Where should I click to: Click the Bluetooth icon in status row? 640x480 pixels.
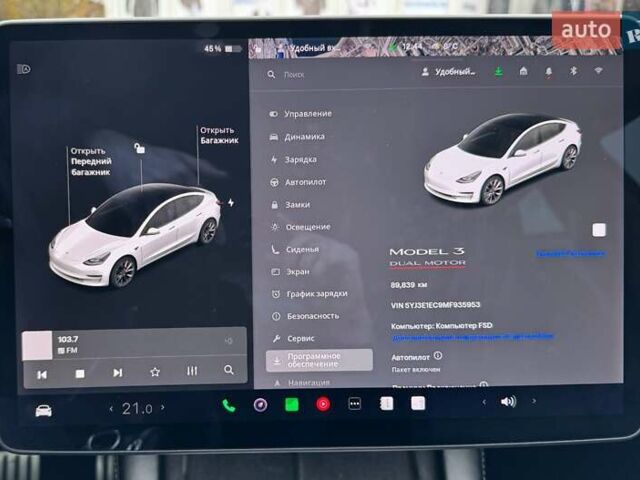pyautogui.click(x=574, y=72)
